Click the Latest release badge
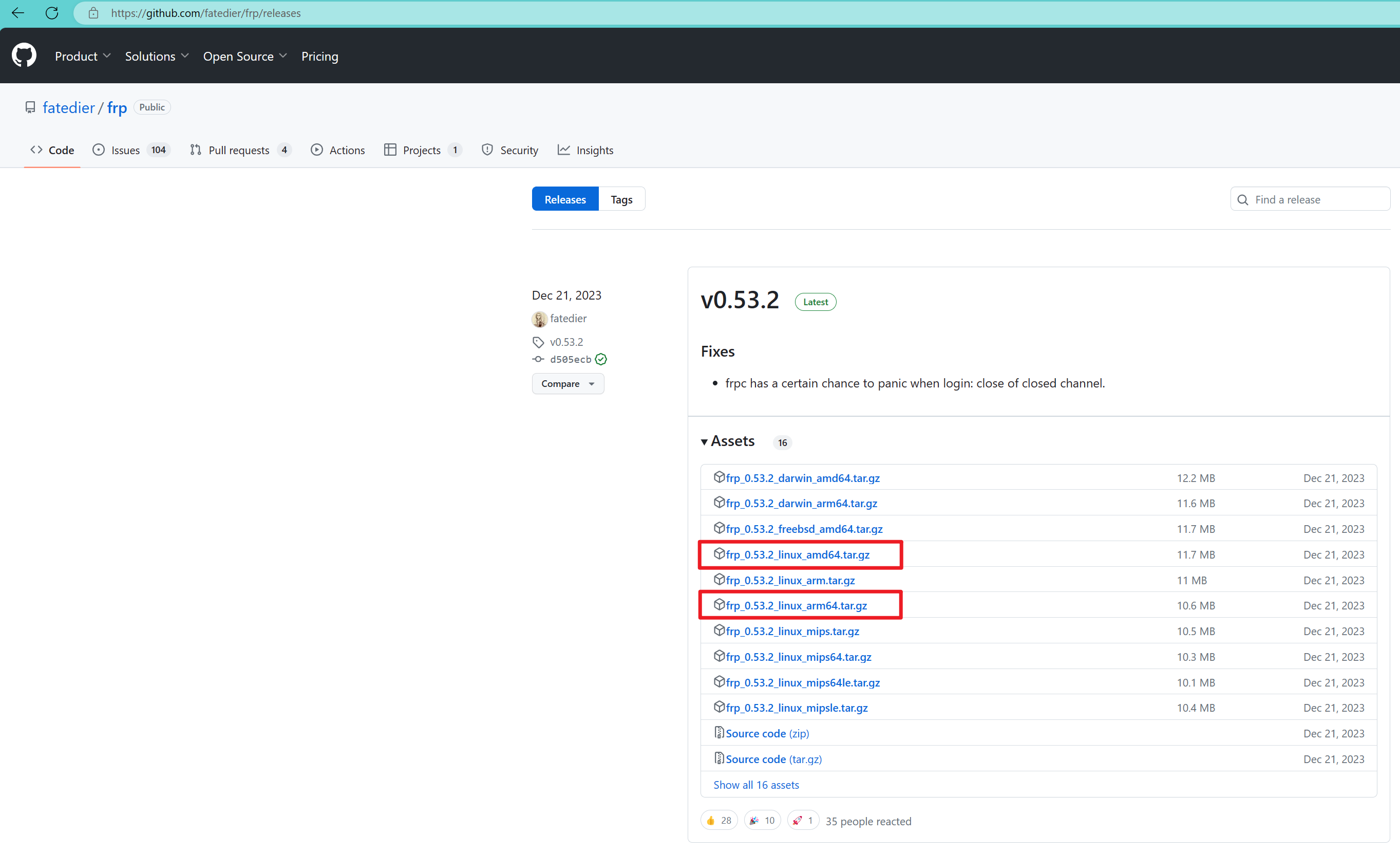Image resolution: width=1400 pixels, height=853 pixels. click(816, 302)
